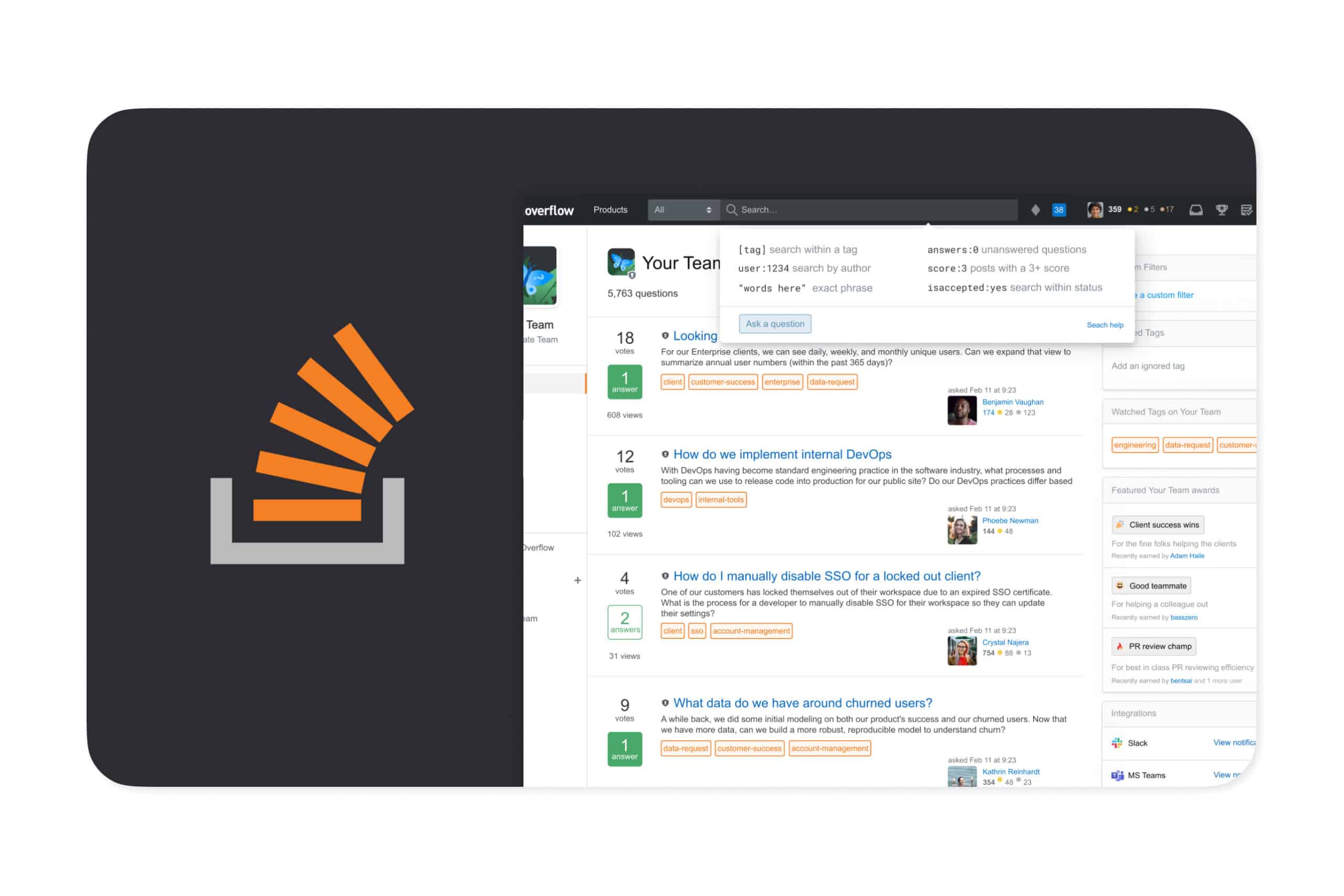The width and height of the screenshot is (1344, 896).
Task: Open Adam Haile's profile link
Action: (x=1187, y=556)
